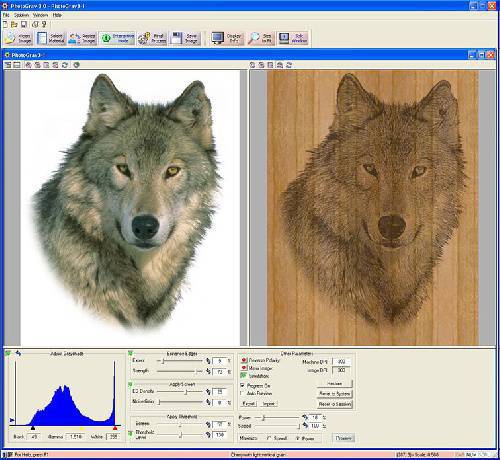The image size is (500, 460).
Task: Click the red white-point marker under histogram
Action: click(x=115, y=428)
